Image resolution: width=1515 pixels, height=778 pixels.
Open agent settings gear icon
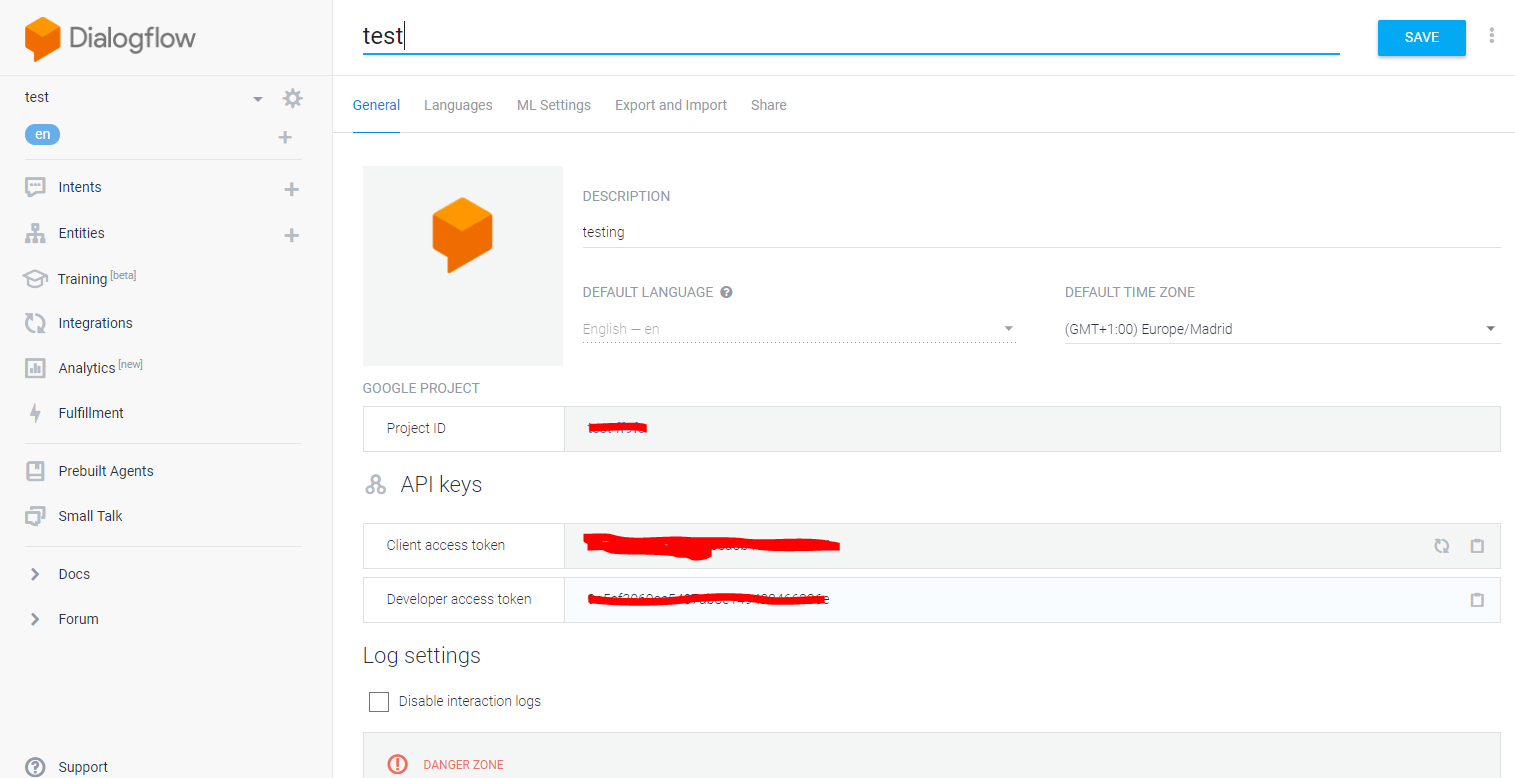coord(292,98)
